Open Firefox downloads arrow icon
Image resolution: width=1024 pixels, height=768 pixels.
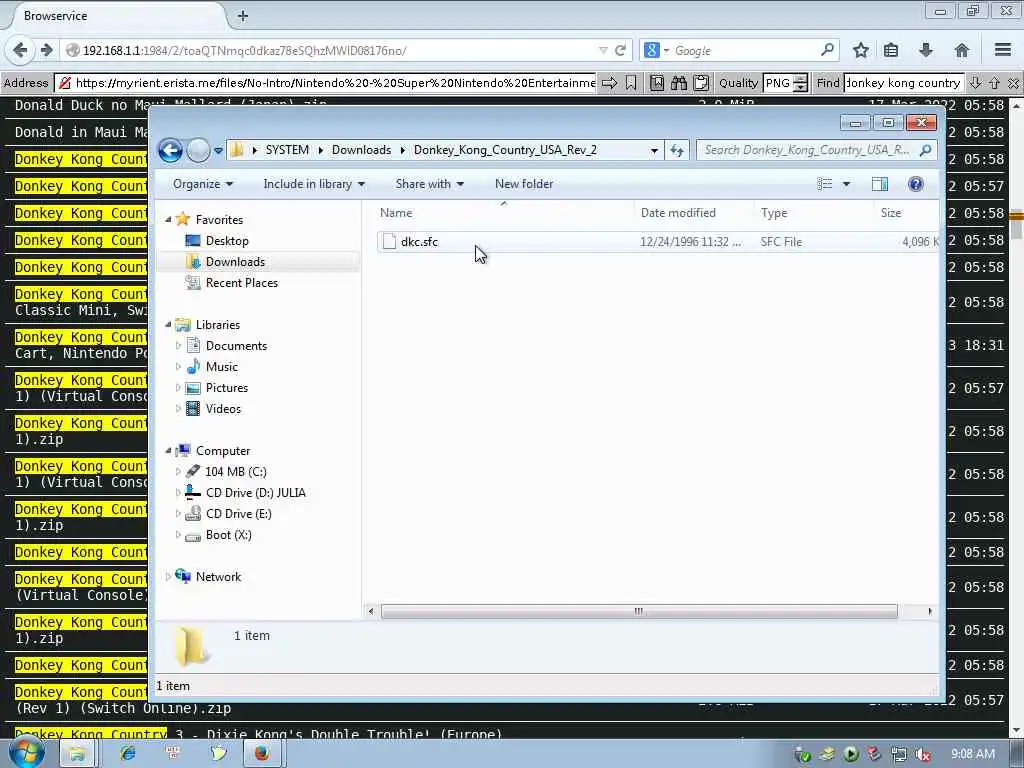click(926, 50)
